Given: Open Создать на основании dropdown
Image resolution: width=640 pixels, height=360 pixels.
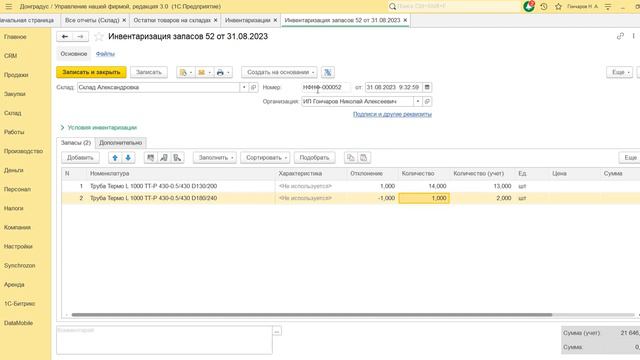Looking at the screenshot, I should tap(279, 72).
